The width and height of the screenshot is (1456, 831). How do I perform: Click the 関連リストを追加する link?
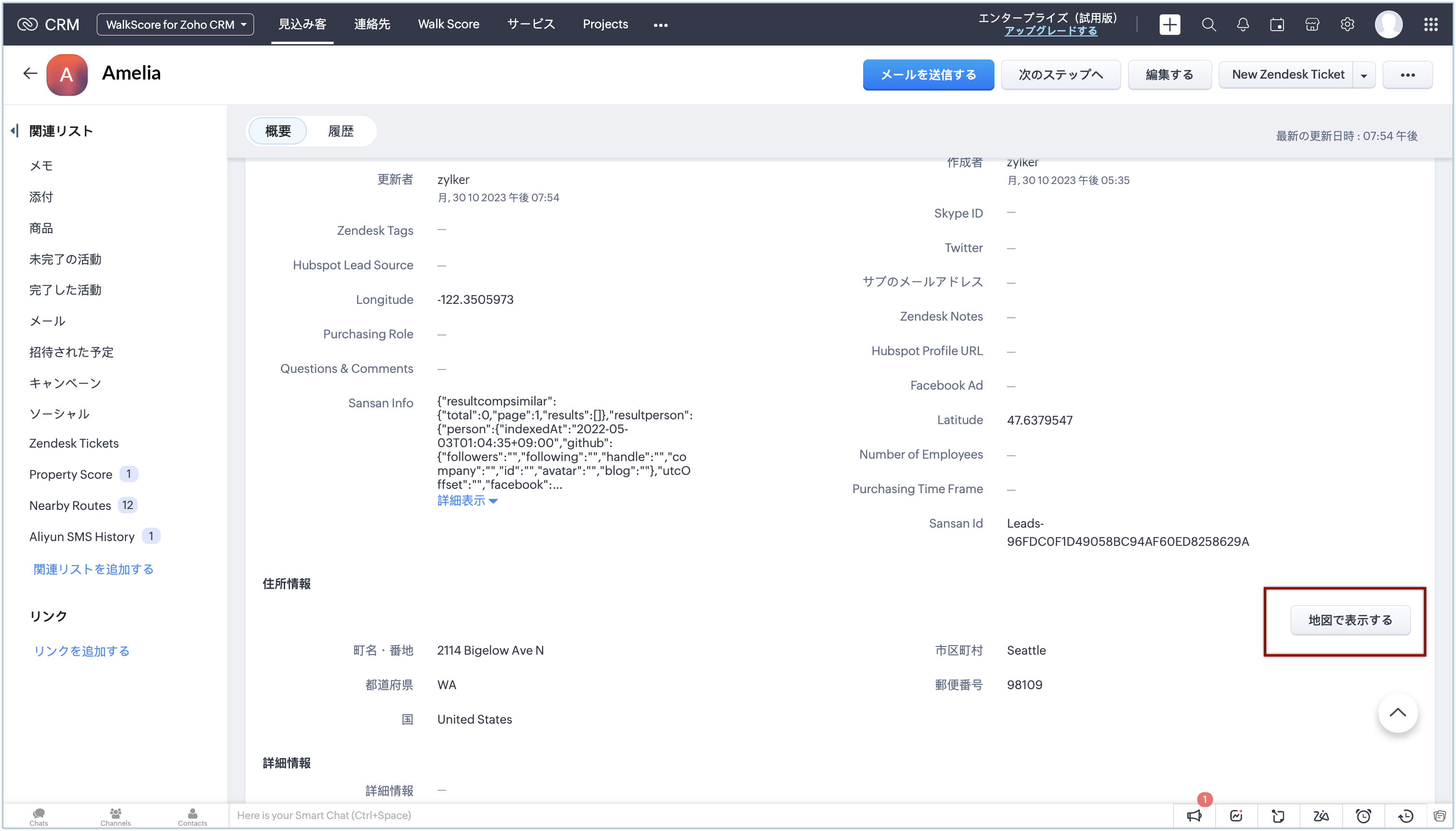tap(93, 569)
